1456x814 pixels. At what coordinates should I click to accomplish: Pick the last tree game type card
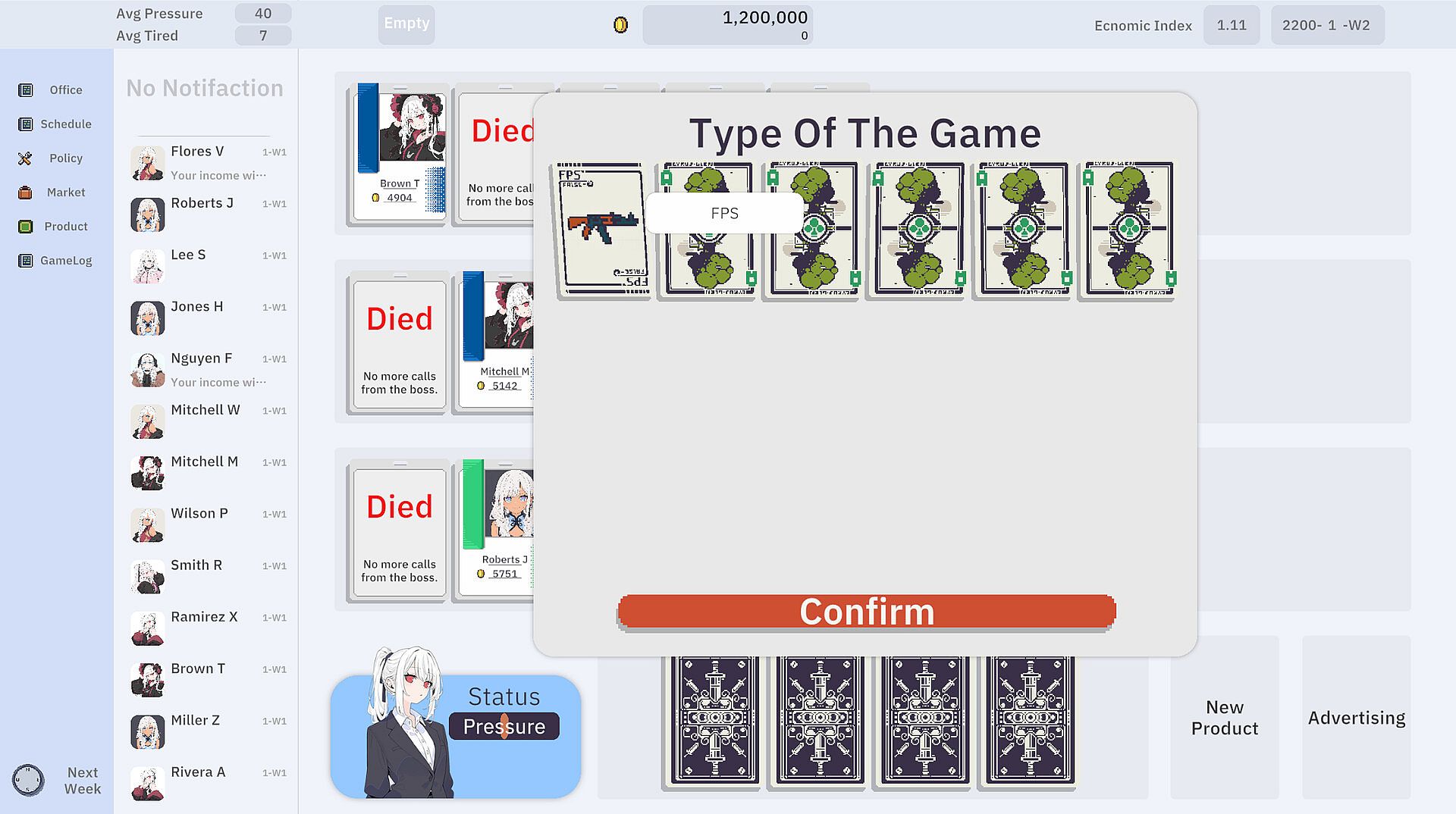coord(1128,230)
